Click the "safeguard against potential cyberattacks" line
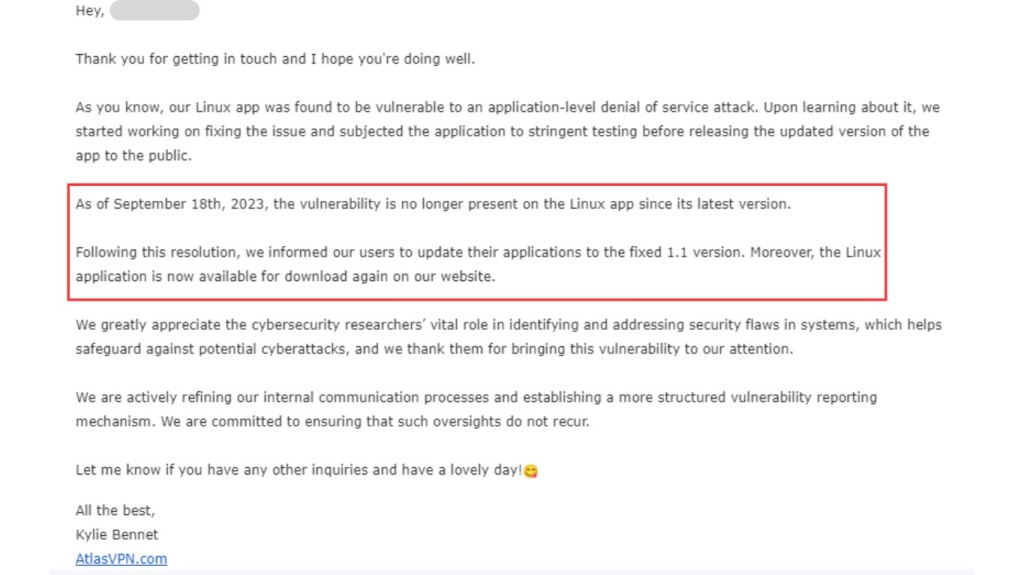Screen dimensions: 1024x575 tap(434, 349)
